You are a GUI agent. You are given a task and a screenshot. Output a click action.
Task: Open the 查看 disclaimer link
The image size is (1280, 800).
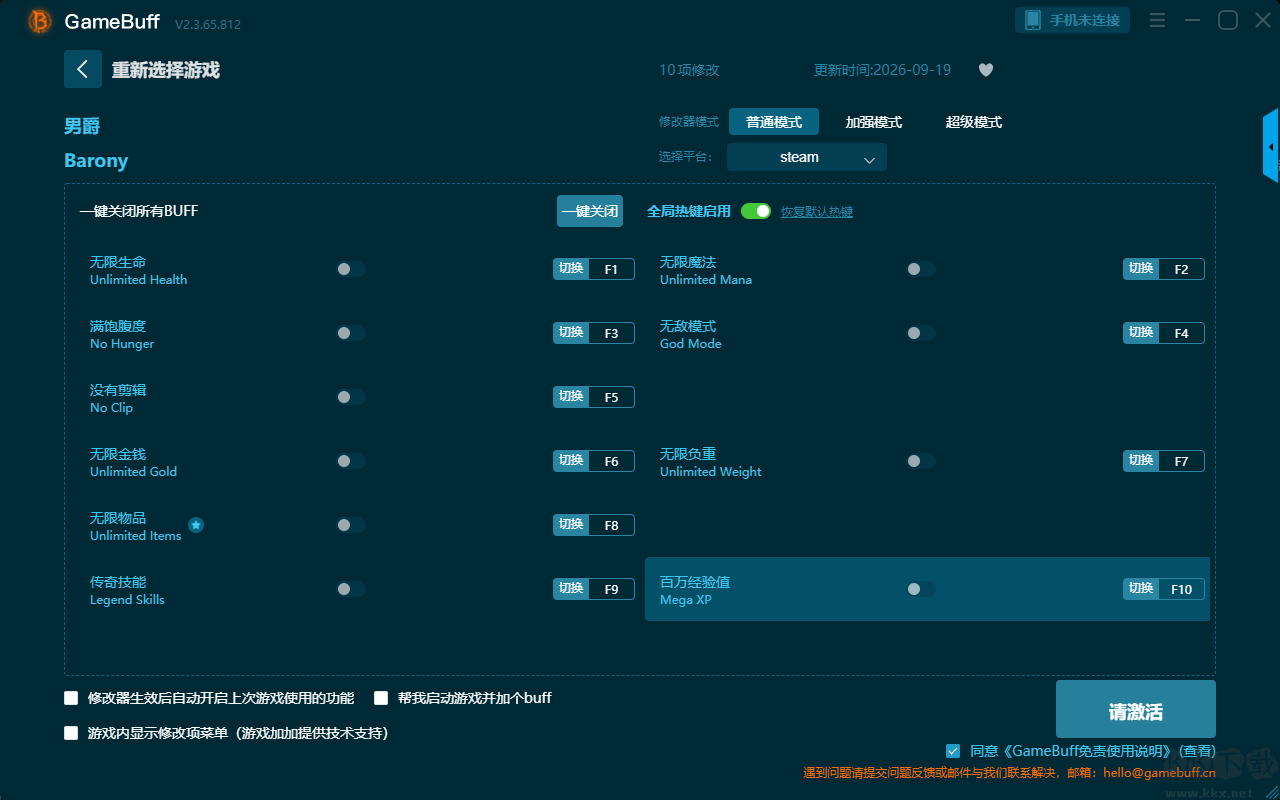coord(1198,751)
